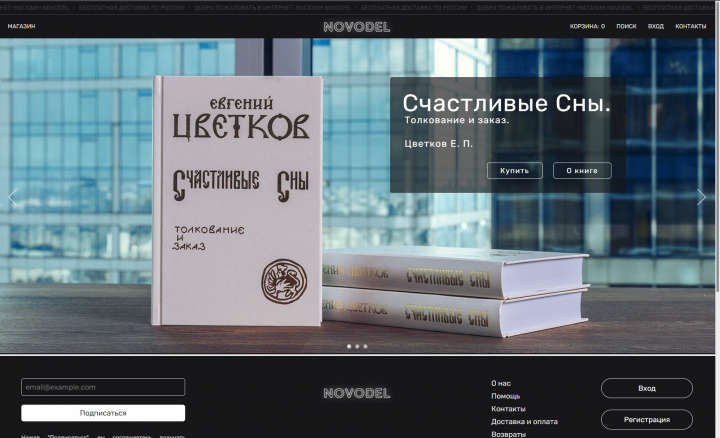Image resolution: width=720 pixels, height=438 pixels.
Task: Click the author name Цветков Е. П.
Action: (x=438, y=144)
